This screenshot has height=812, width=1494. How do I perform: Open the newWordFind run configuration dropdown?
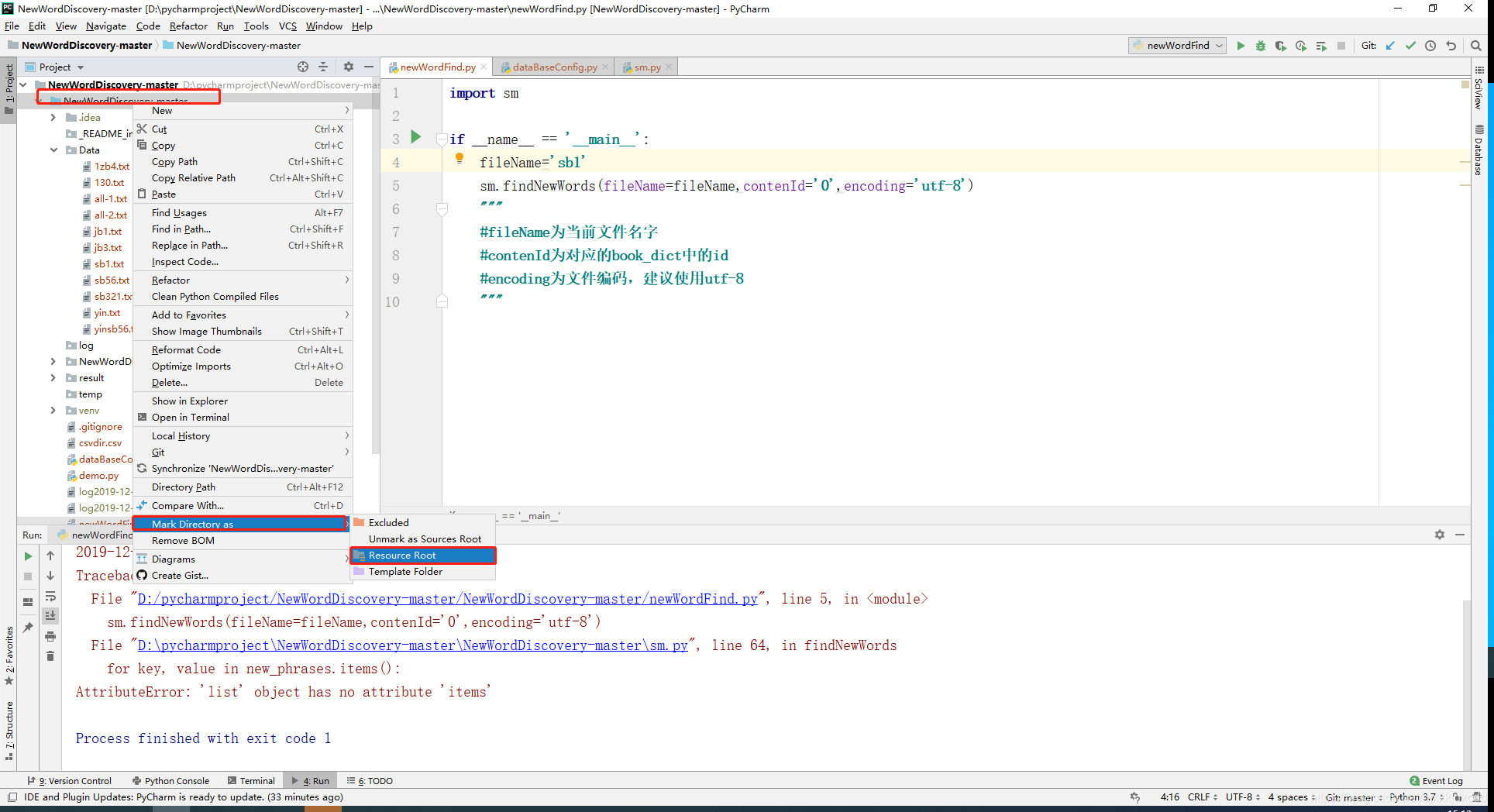[1178, 46]
